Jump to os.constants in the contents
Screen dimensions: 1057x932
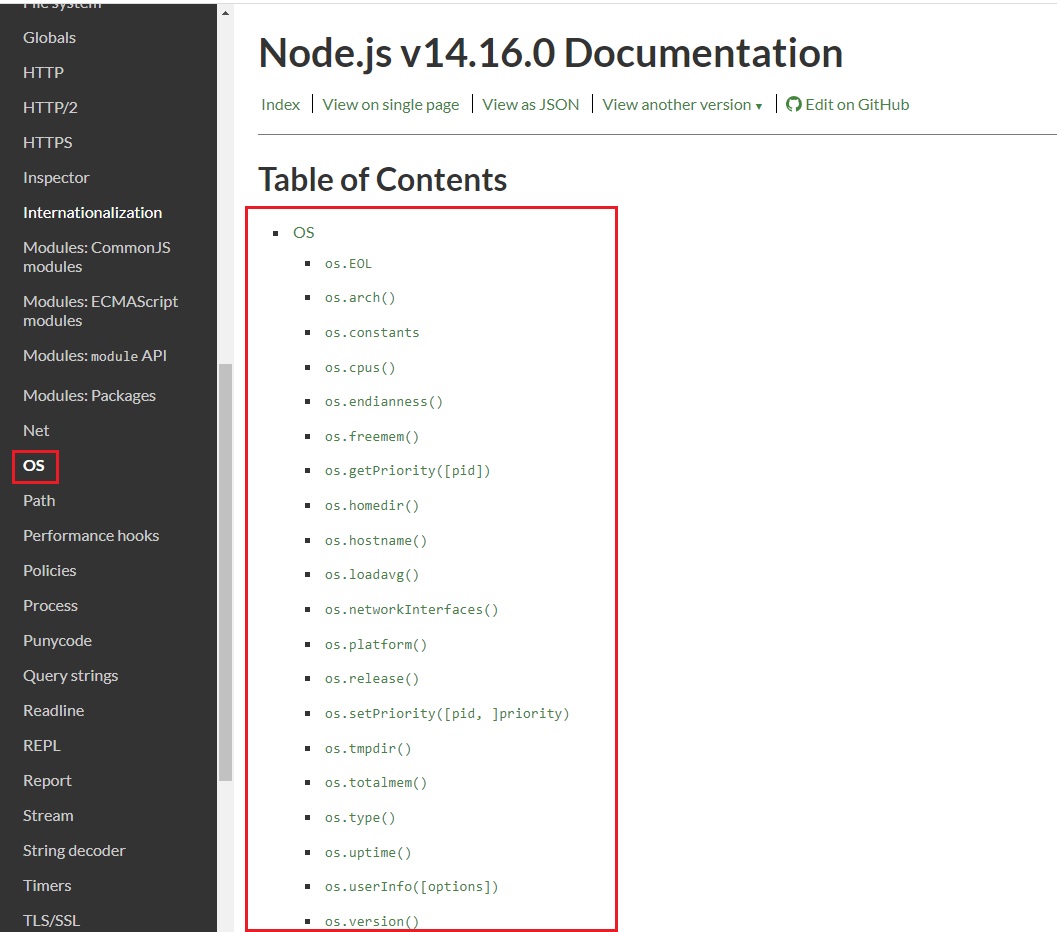pyautogui.click(x=372, y=333)
